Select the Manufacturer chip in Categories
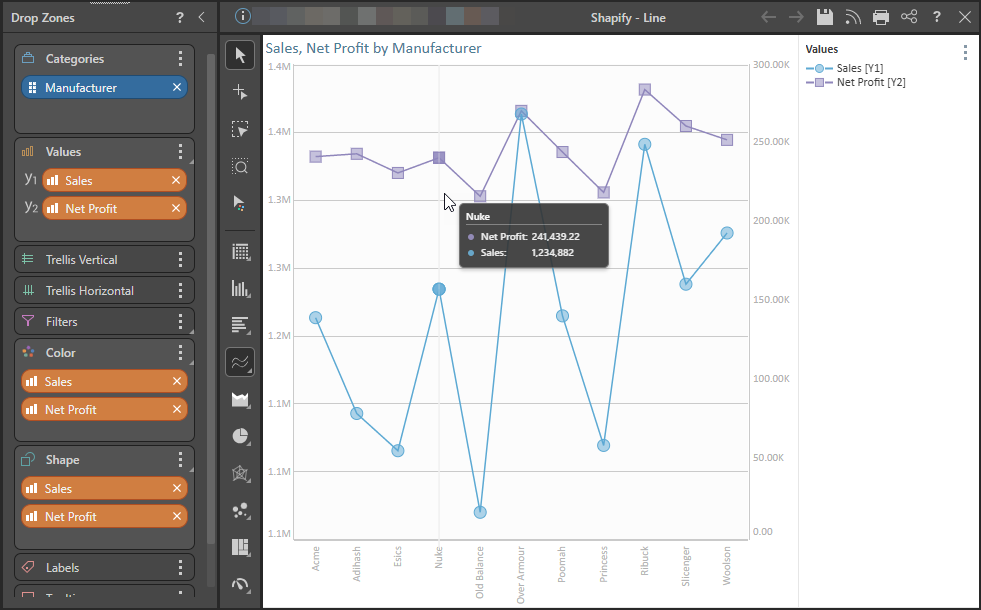 coord(104,88)
